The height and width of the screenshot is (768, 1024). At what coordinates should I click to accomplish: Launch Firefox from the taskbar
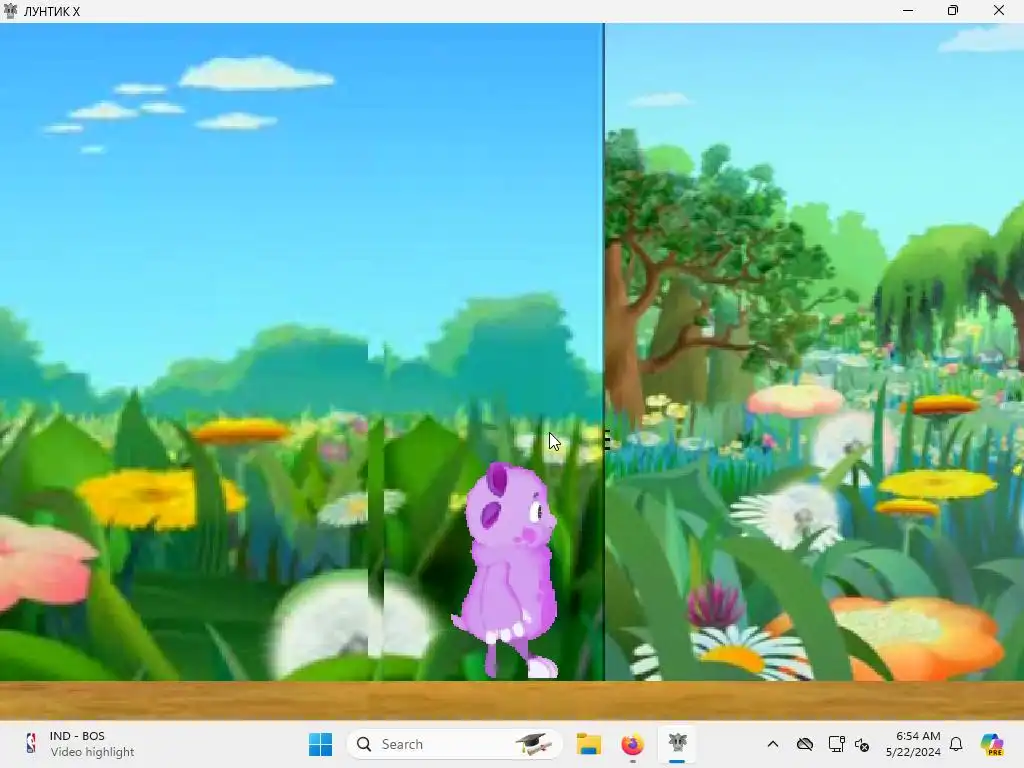[x=632, y=744]
